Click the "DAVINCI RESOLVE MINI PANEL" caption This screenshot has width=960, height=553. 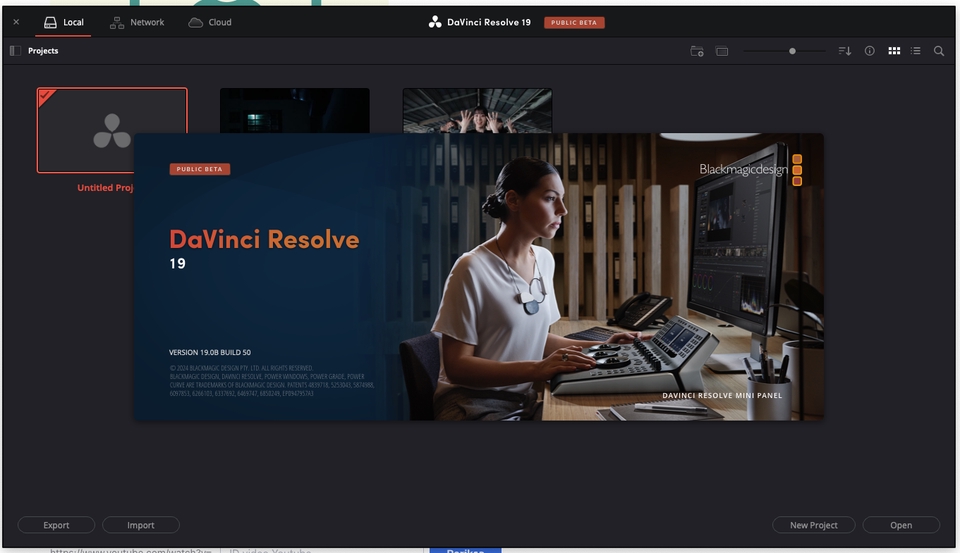coord(722,396)
